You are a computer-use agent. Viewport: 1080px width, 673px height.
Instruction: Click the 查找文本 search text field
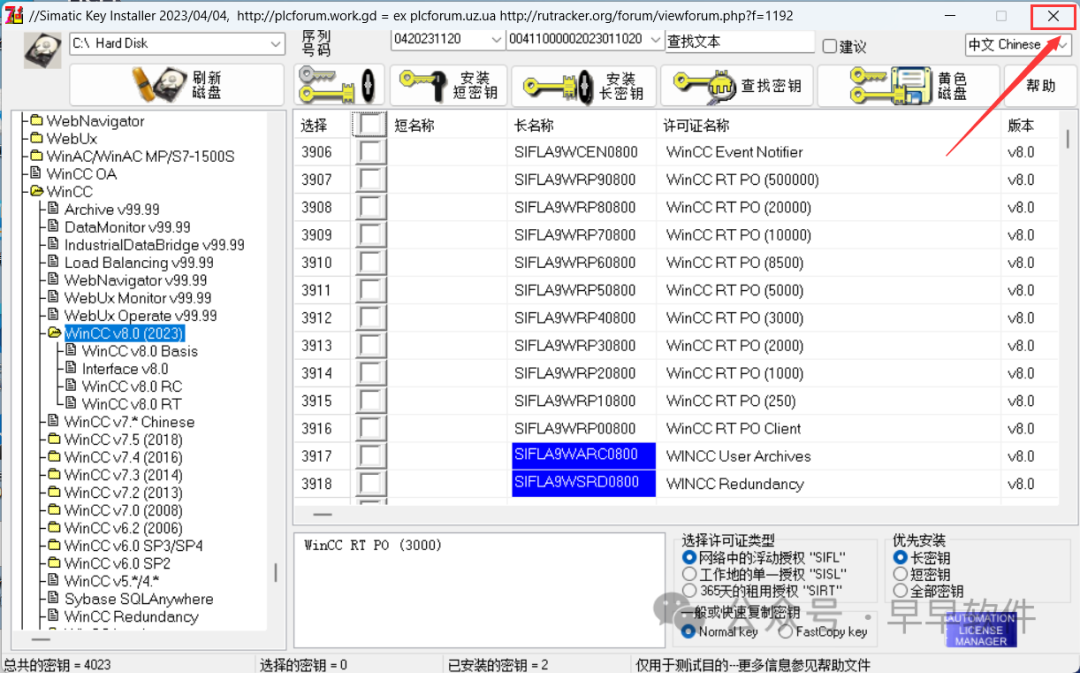pos(739,42)
